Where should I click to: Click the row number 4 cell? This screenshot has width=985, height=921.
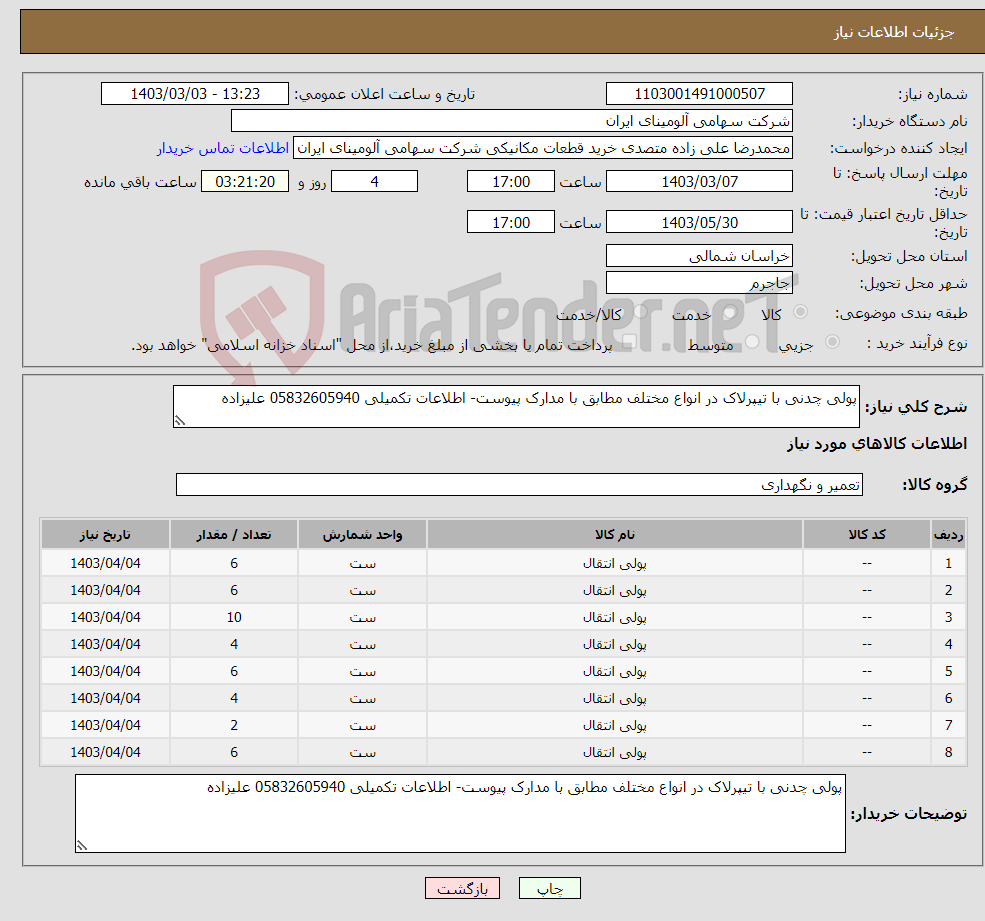point(949,645)
